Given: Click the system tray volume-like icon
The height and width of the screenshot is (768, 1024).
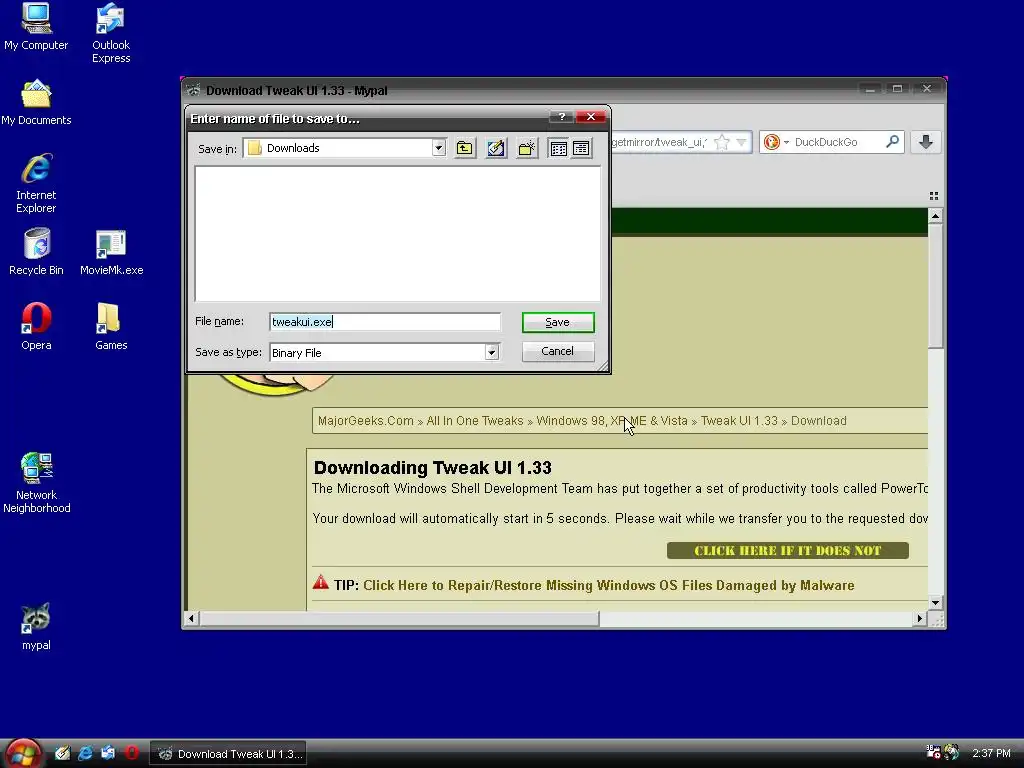Looking at the screenshot, I should click(x=952, y=752).
